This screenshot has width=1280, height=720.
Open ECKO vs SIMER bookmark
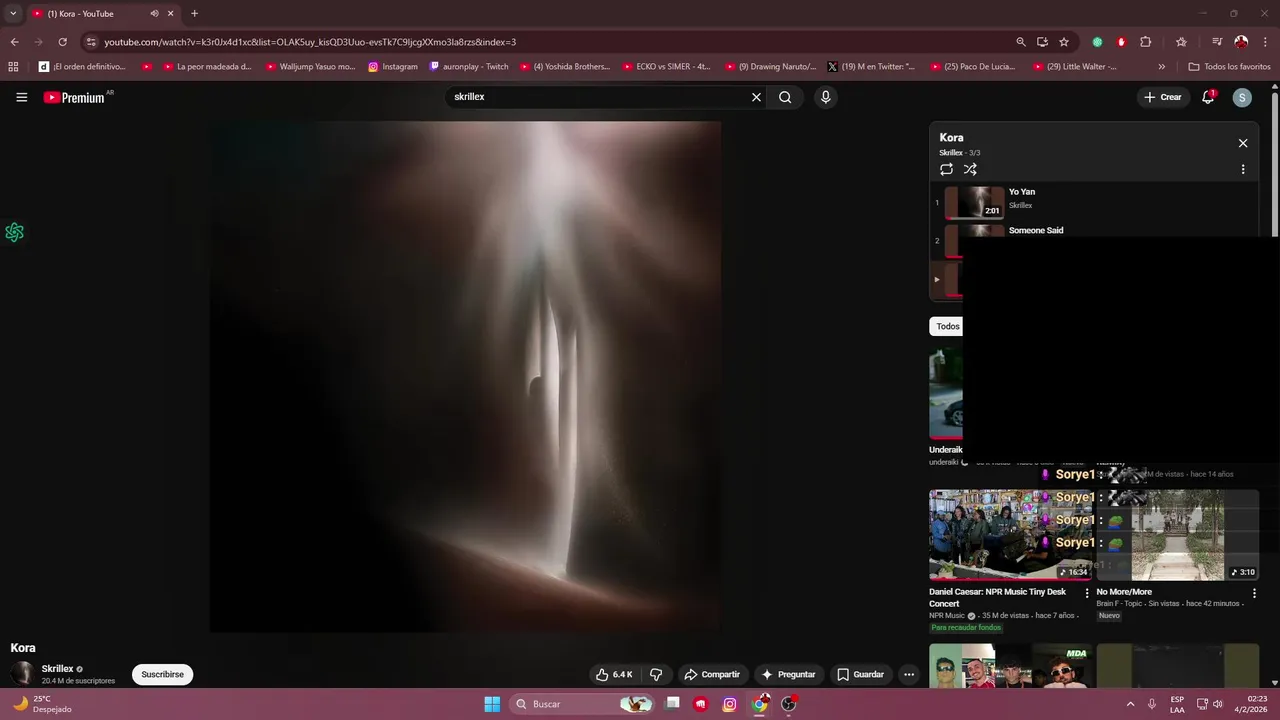click(665, 67)
